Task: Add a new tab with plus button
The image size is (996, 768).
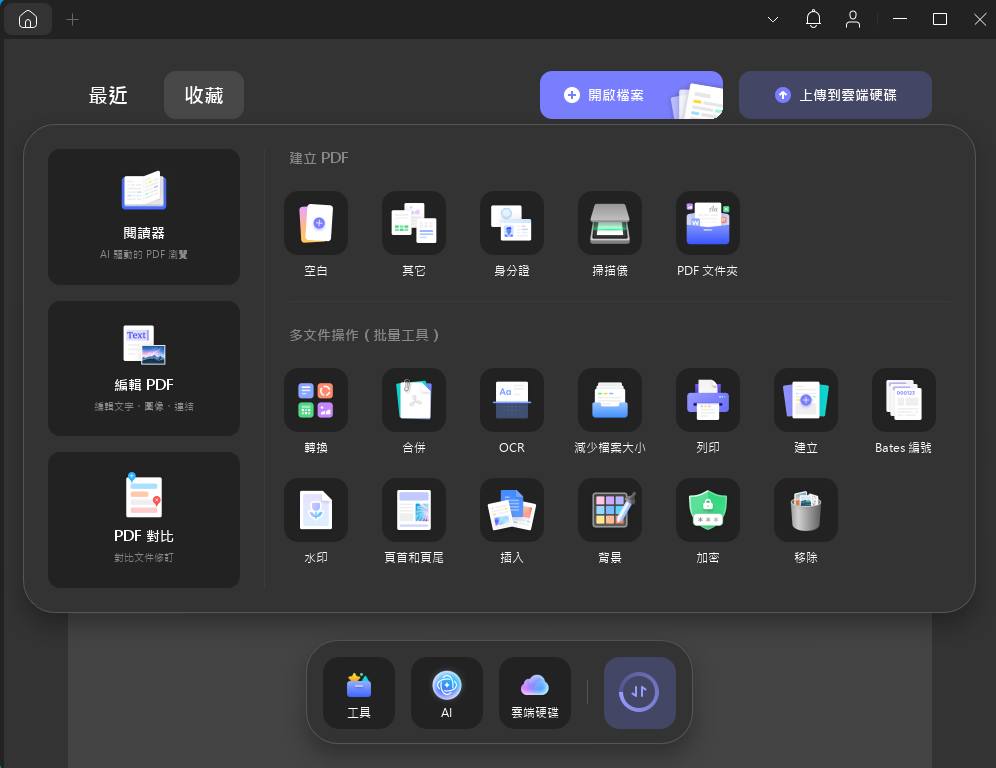Action: click(72, 19)
